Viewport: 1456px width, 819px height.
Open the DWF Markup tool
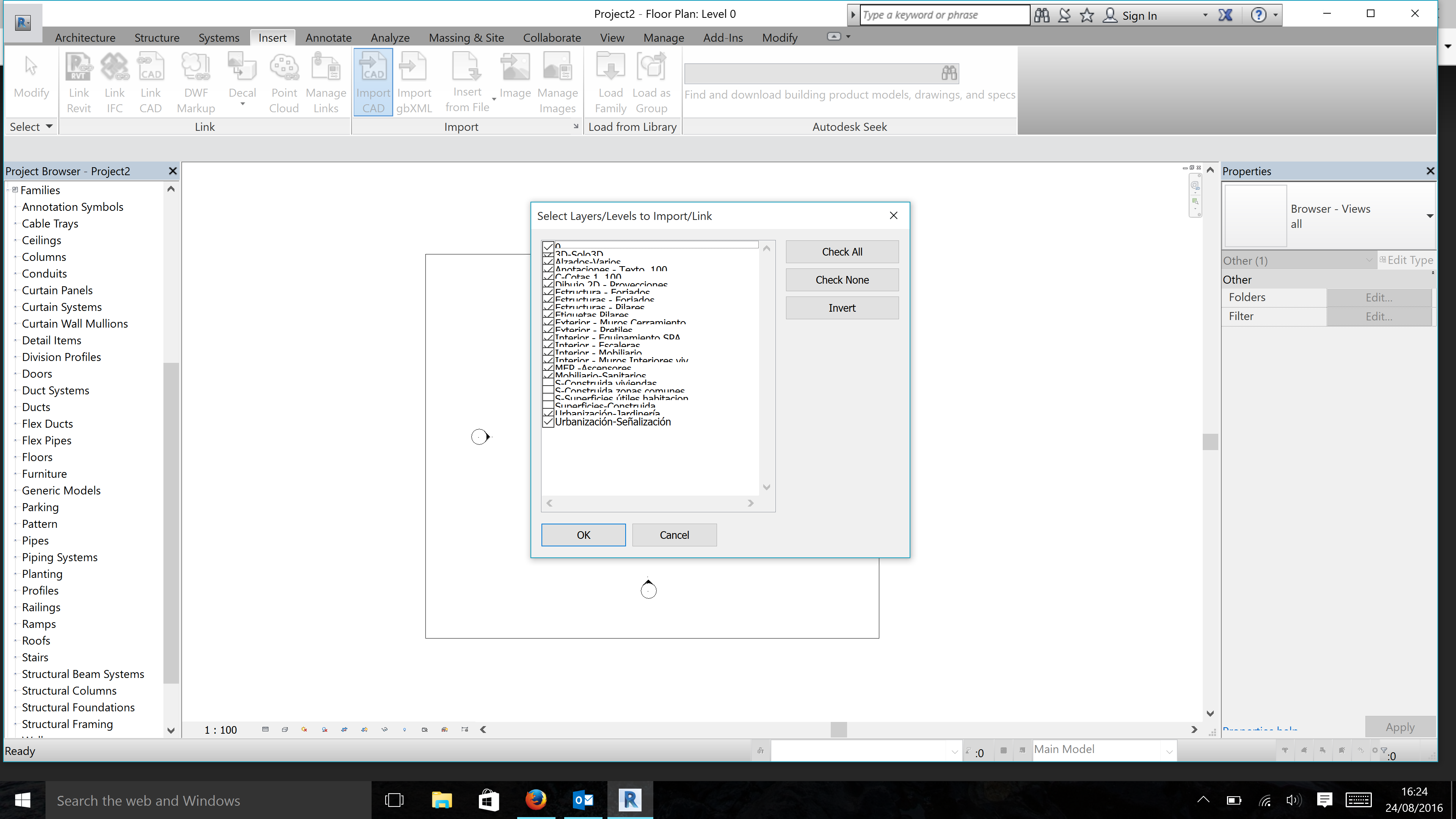(x=196, y=83)
